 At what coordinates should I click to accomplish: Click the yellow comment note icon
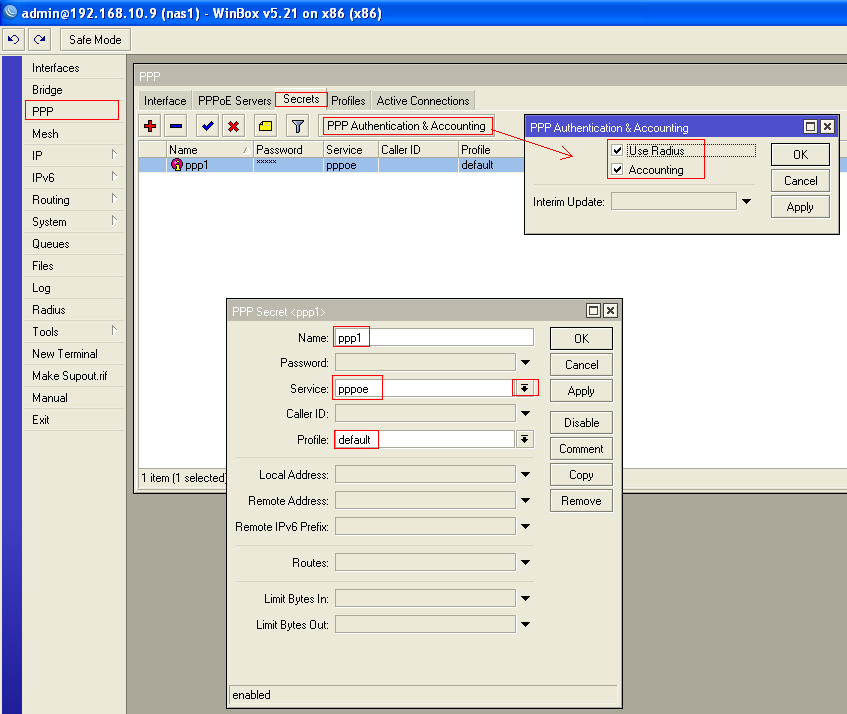(x=265, y=126)
